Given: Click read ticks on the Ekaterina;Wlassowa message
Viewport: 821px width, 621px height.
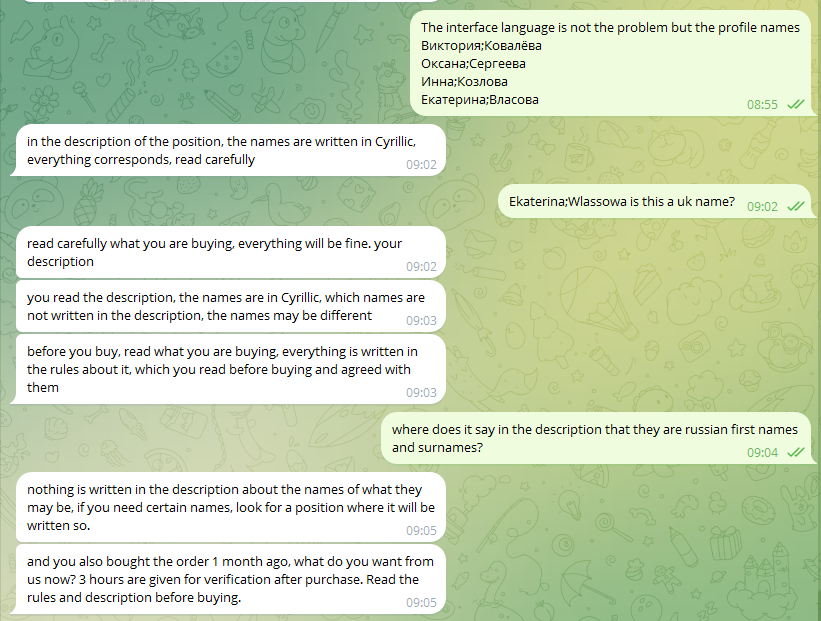Looking at the screenshot, I should pos(796,206).
